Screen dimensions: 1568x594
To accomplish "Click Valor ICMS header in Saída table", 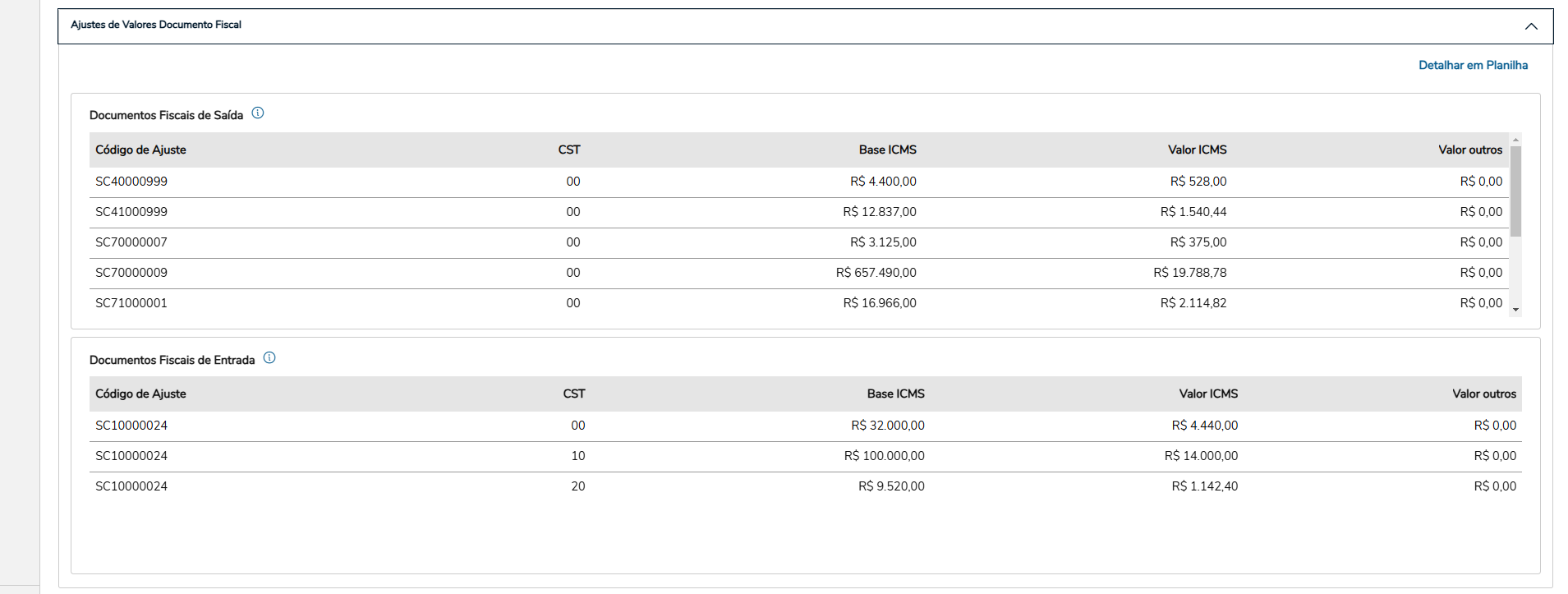I will [1197, 150].
